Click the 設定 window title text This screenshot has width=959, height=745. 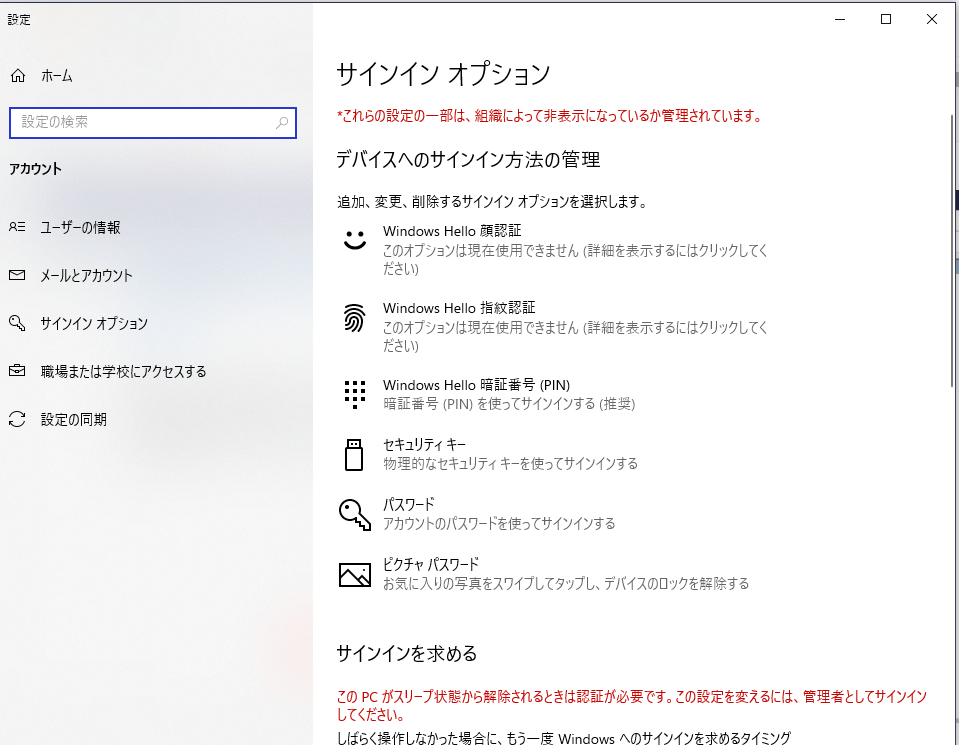pyautogui.click(x=19, y=20)
